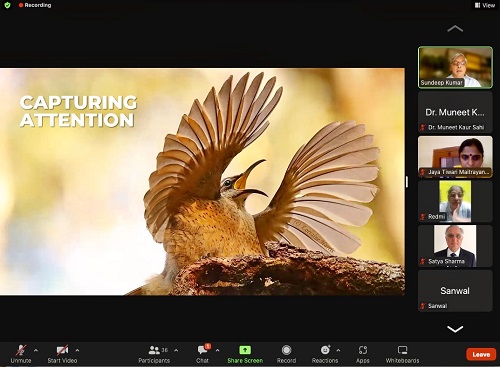Expand participants options arrow
Viewport: 500px width, 367px height.
pos(176,350)
